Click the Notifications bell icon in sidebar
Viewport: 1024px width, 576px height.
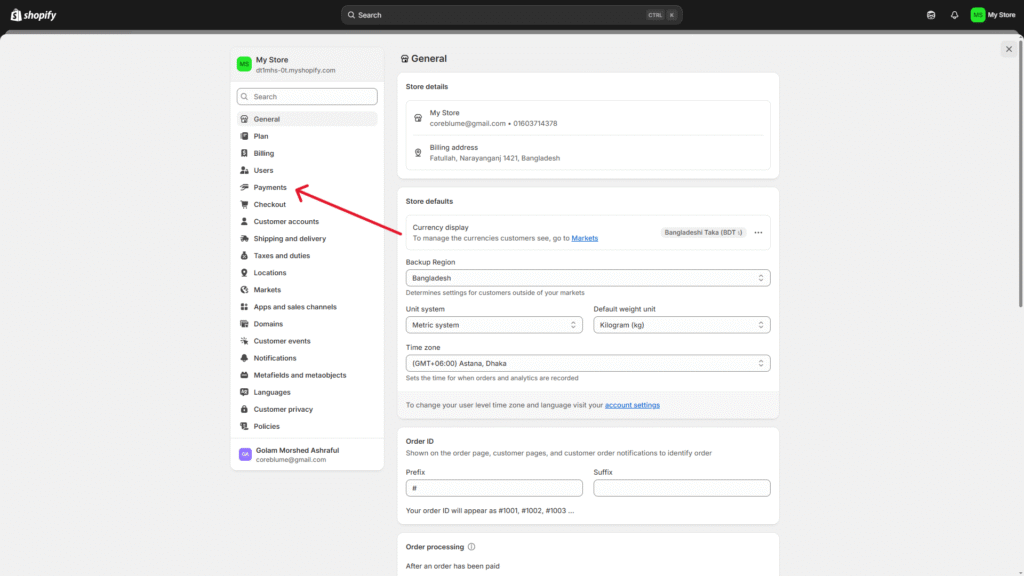pos(244,358)
